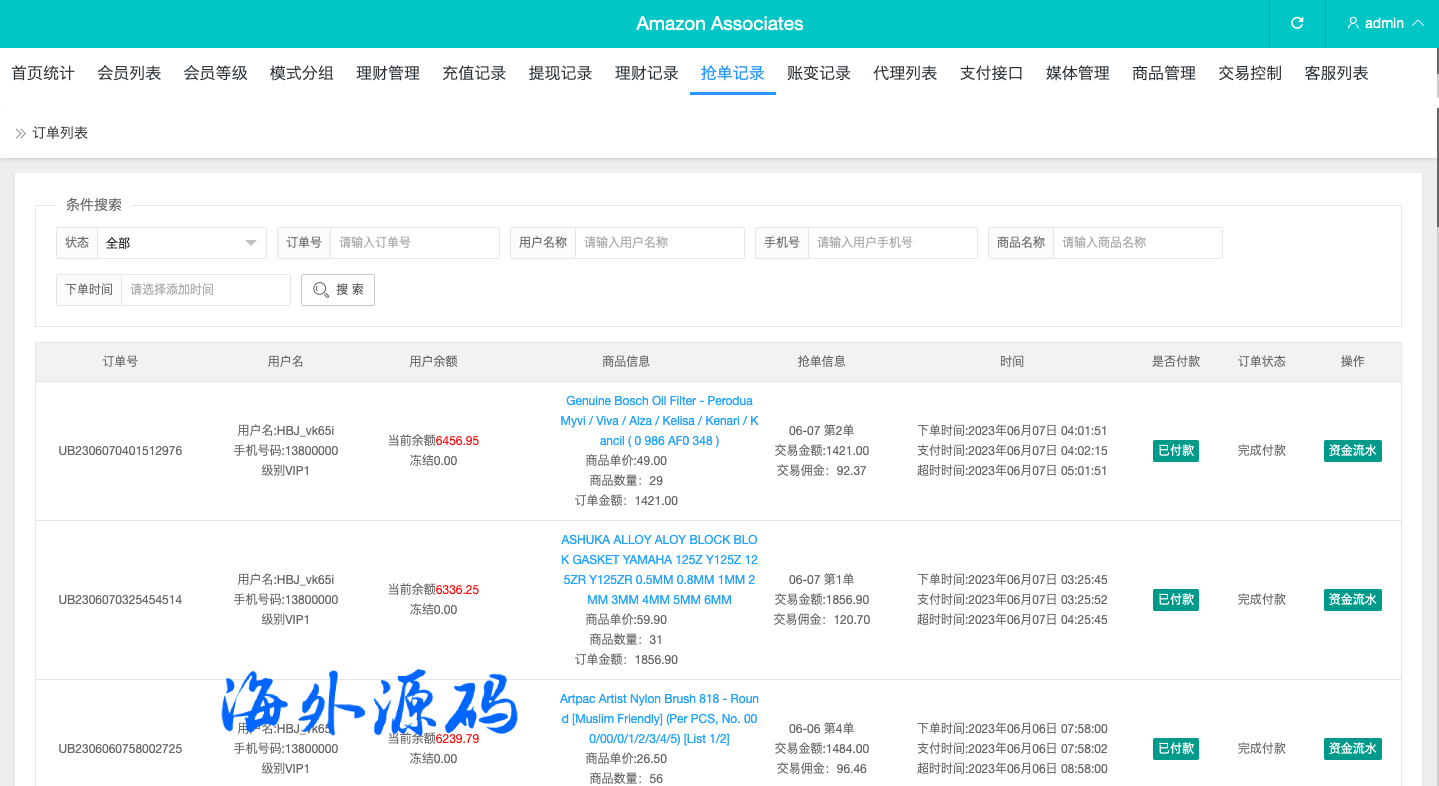
Task: Open Genuine Bosch Oil Filter product link
Action: click(x=659, y=420)
